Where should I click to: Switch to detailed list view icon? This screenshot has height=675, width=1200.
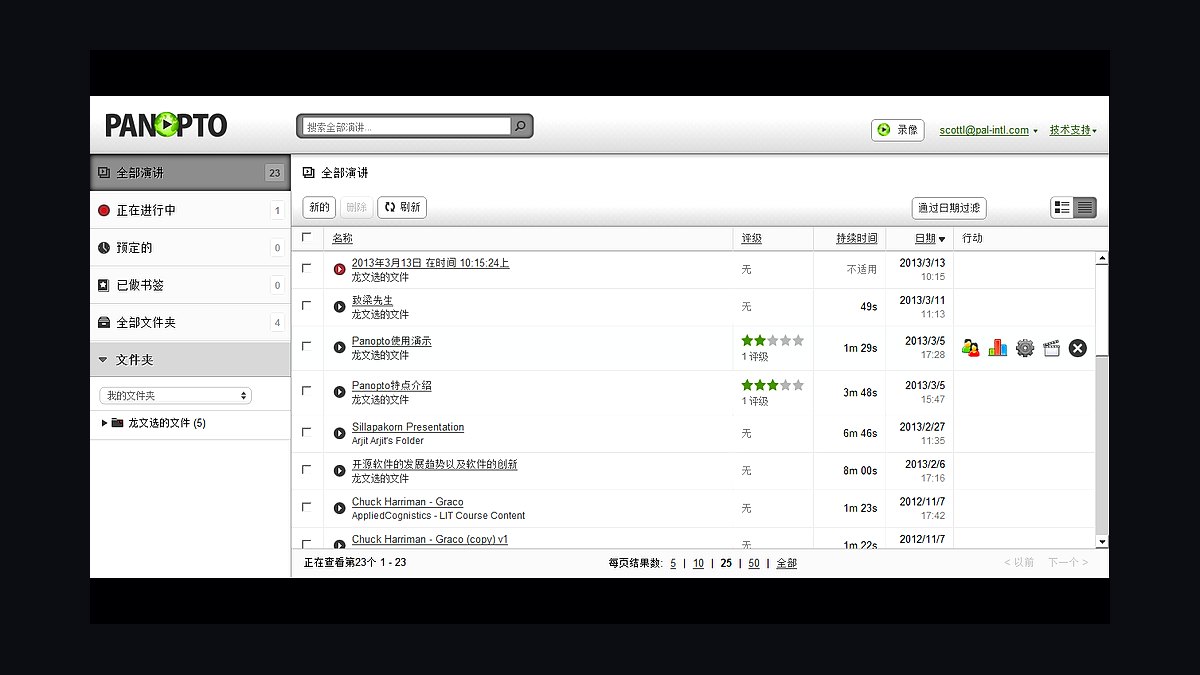point(1062,208)
